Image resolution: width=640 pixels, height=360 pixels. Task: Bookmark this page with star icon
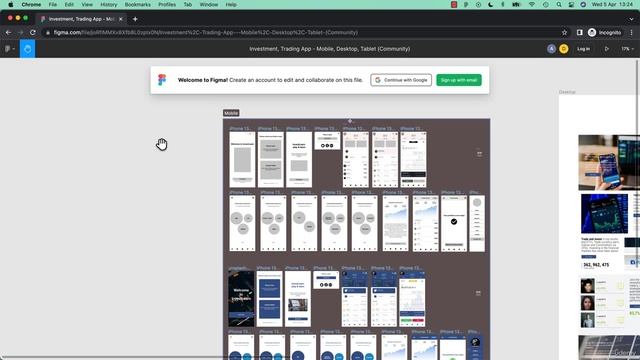coord(564,33)
